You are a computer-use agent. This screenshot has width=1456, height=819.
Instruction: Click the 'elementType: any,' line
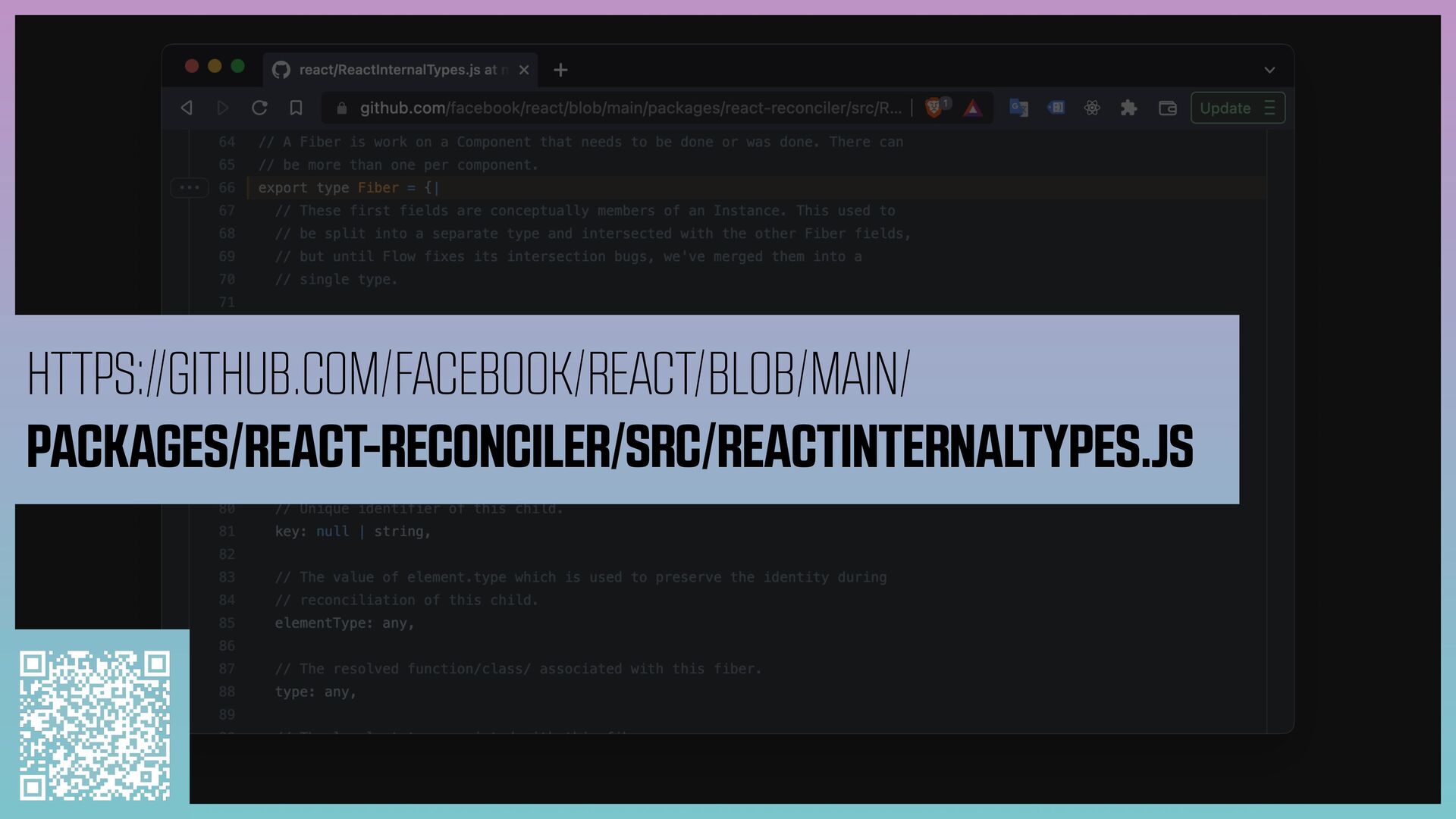pyautogui.click(x=344, y=623)
